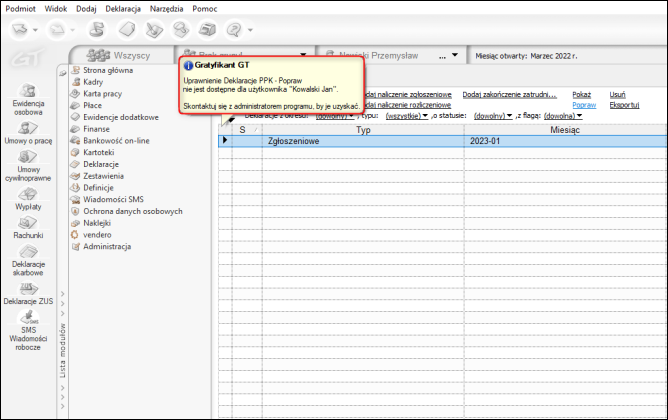The image size is (668, 420).
Task: Open the Dodaj menu
Action: pyautogui.click(x=86, y=9)
